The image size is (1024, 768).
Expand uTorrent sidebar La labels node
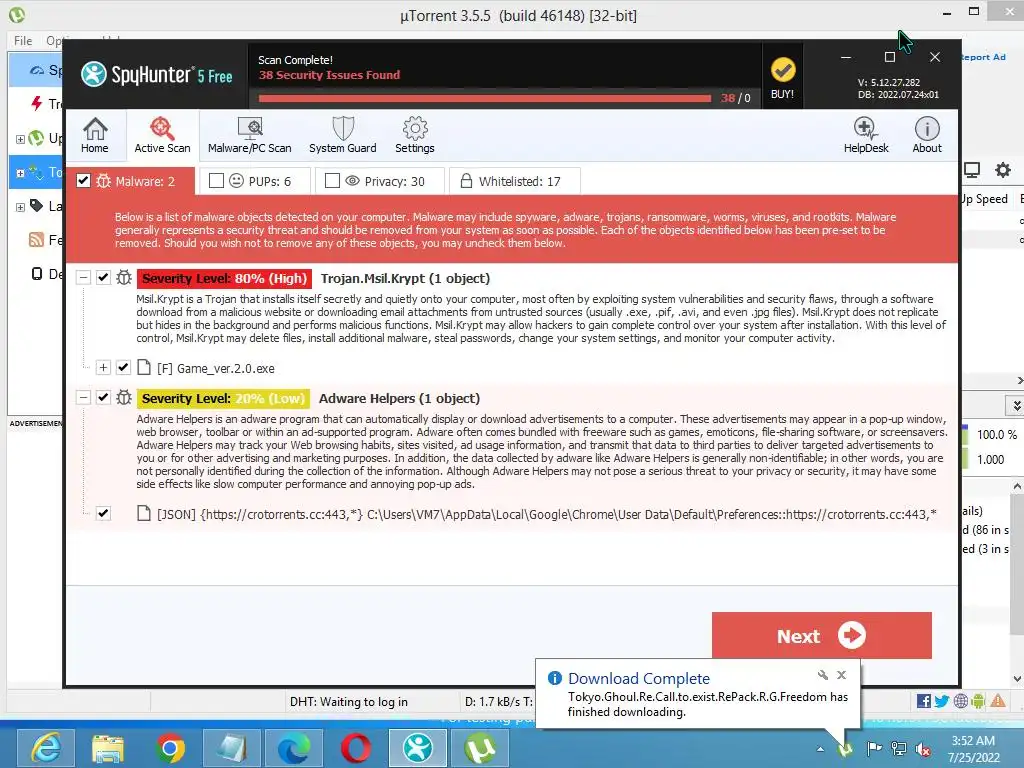(20, 207)
